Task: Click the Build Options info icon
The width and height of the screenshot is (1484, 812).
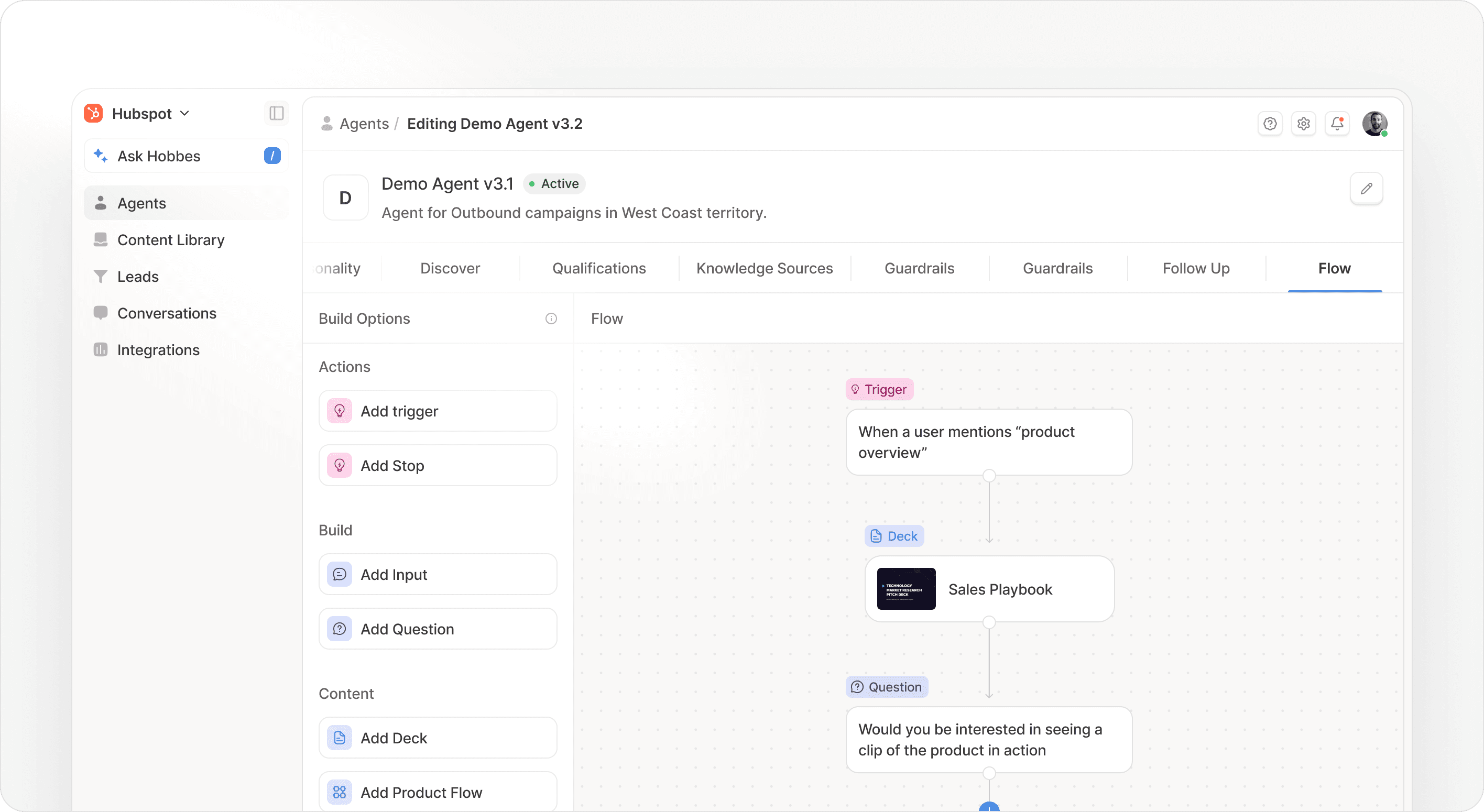Action: point(551,319)
